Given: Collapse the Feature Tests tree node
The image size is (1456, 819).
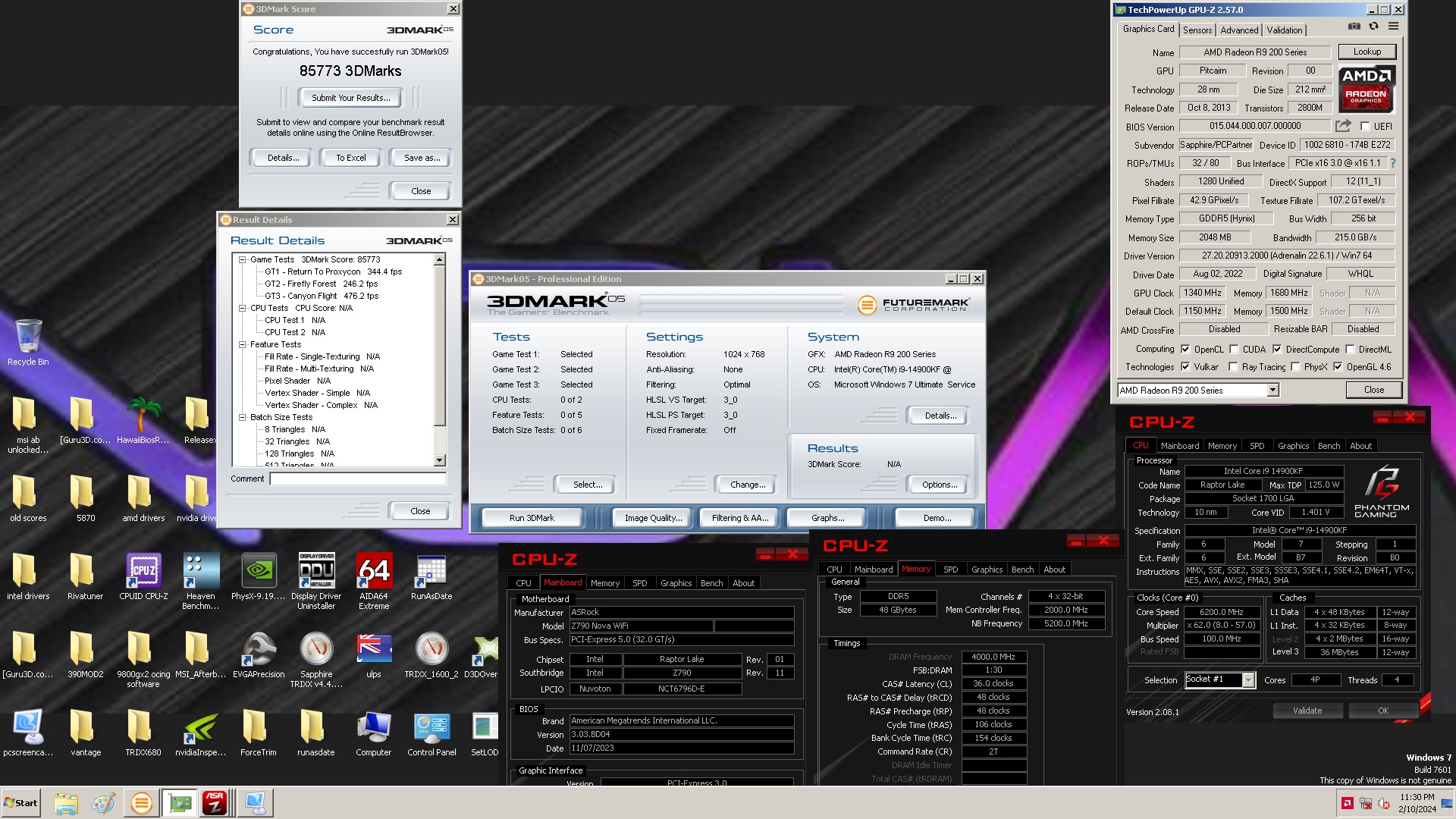Looking at the screenshot, I should pos(243,344).
